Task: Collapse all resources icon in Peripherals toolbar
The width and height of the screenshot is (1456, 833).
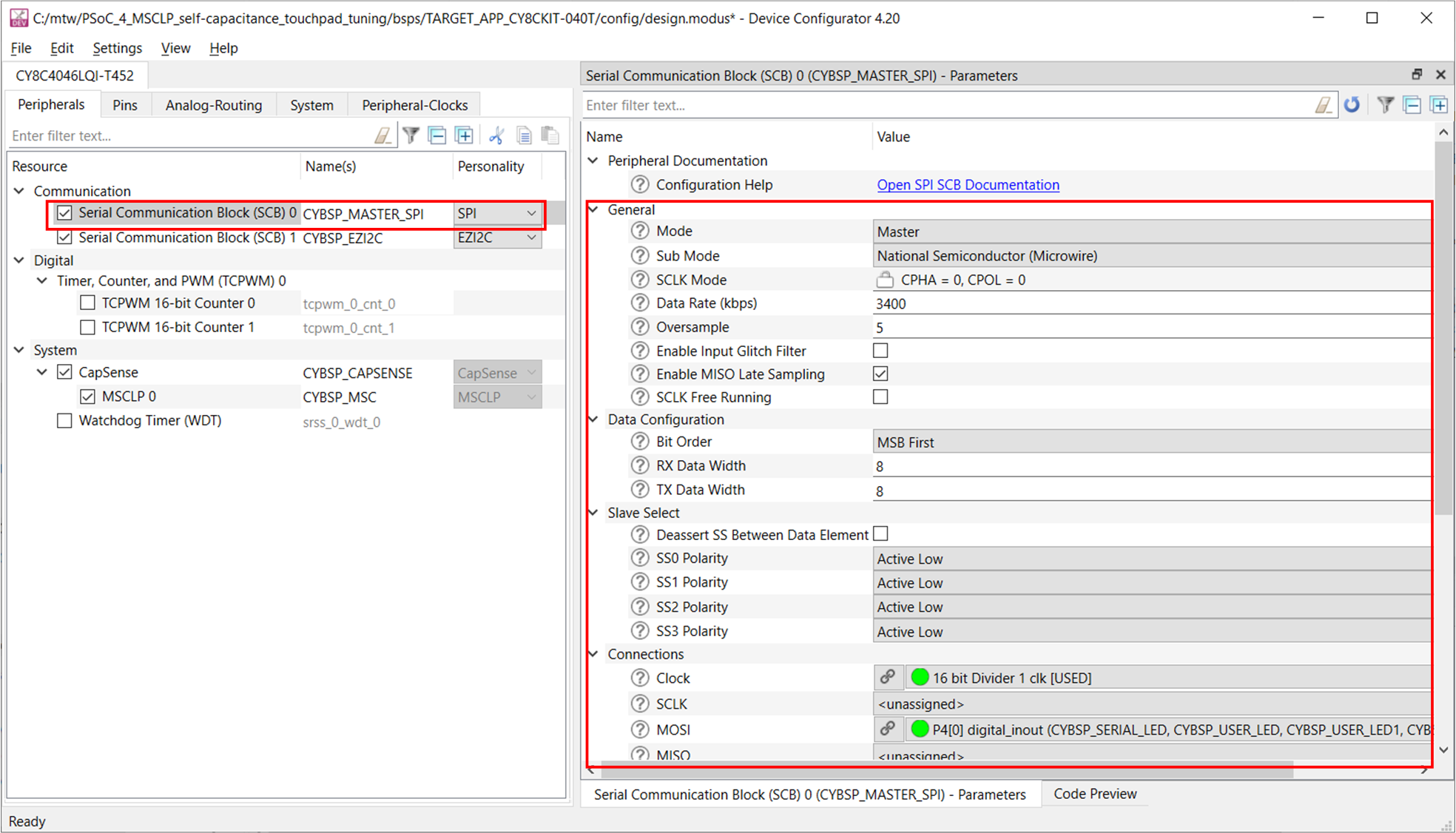Action: click(x=437, y=135)
